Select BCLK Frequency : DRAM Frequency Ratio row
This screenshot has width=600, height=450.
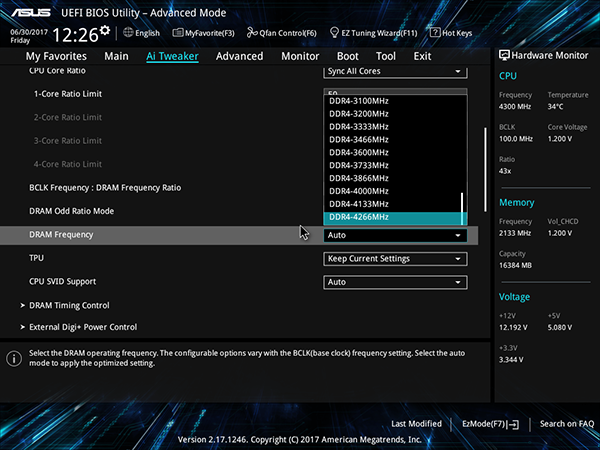[x=105, y=188]
